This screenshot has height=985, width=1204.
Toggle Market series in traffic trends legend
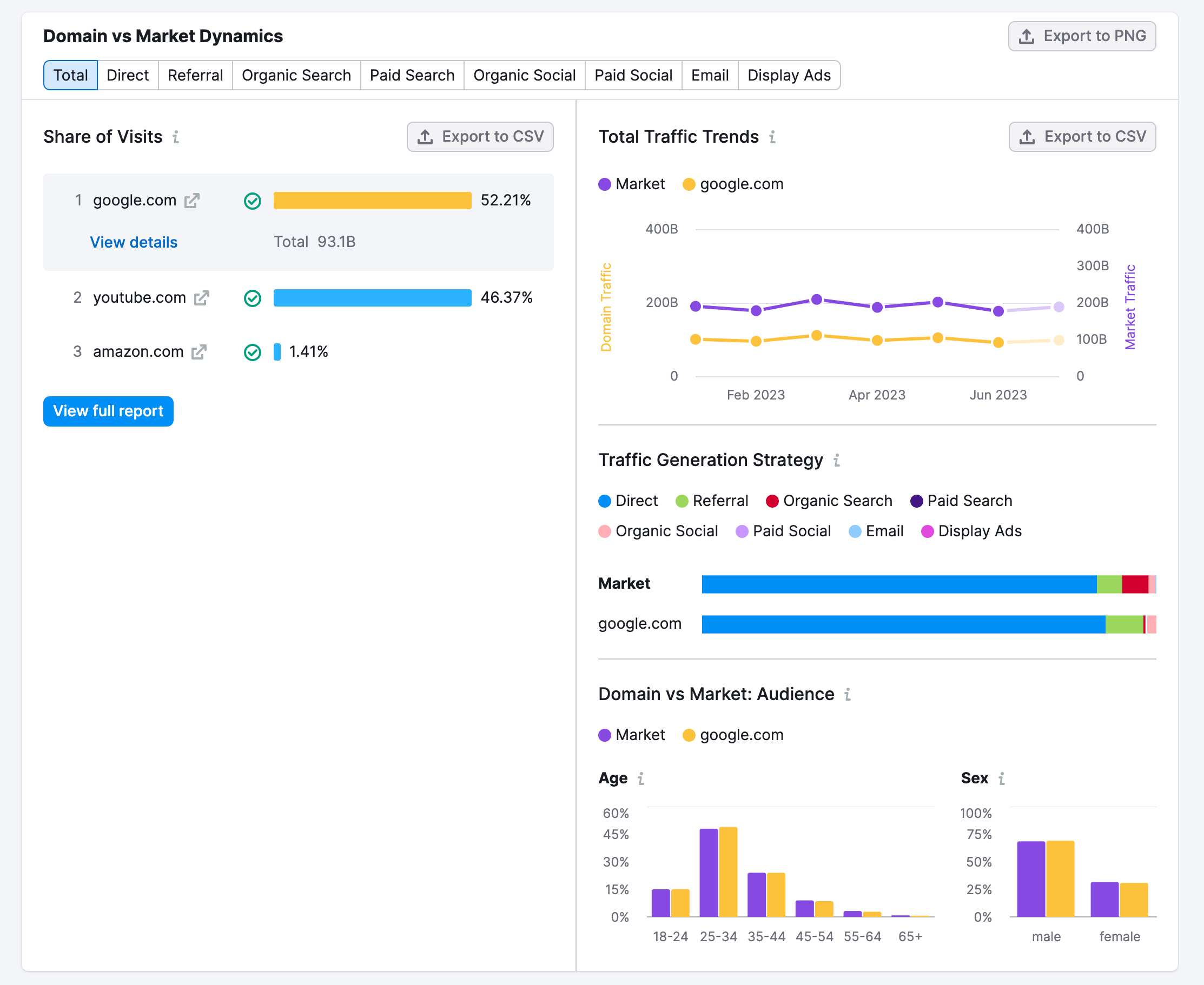632,184
